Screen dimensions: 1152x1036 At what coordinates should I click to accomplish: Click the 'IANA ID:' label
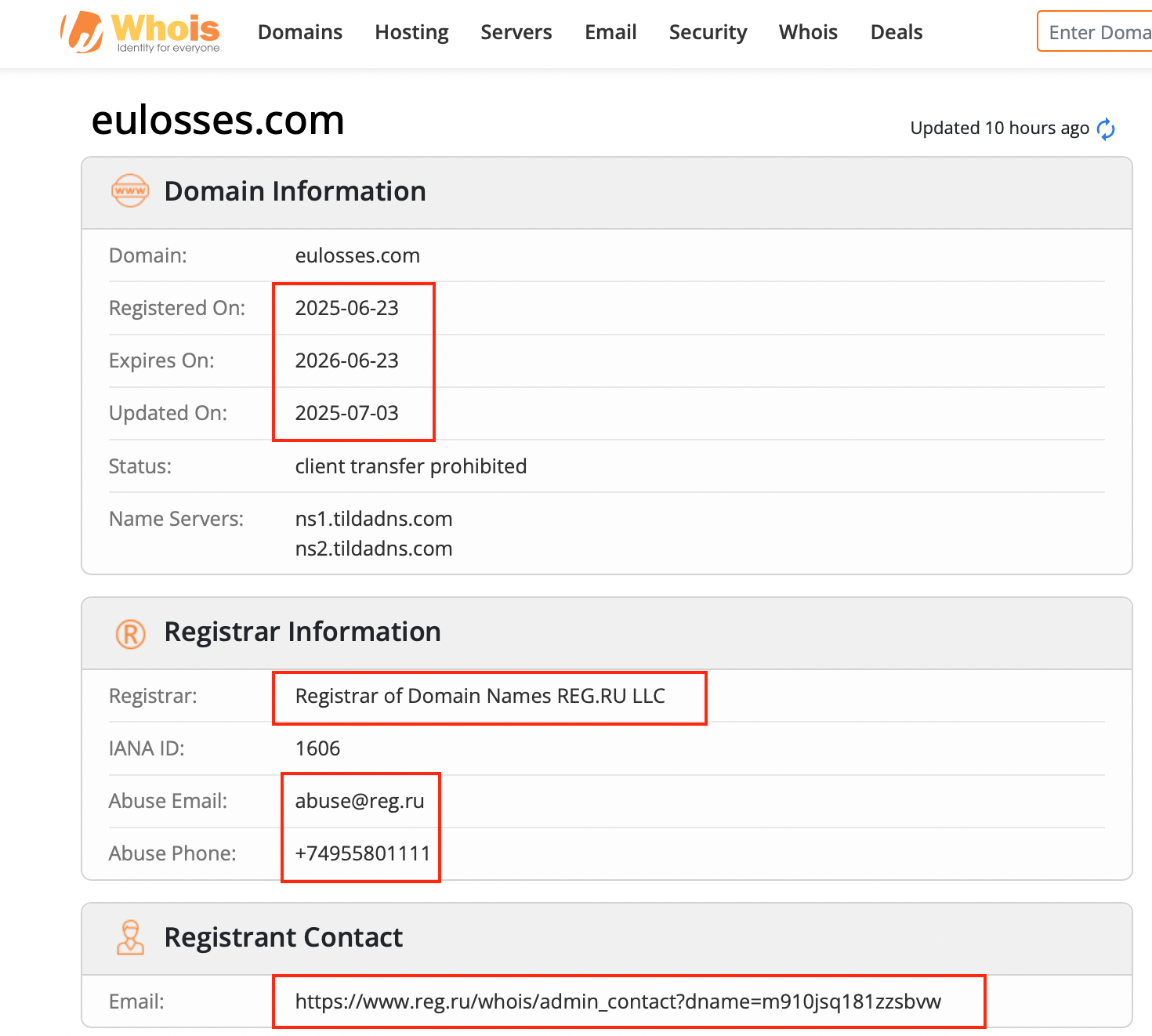[x=147, y=748]
